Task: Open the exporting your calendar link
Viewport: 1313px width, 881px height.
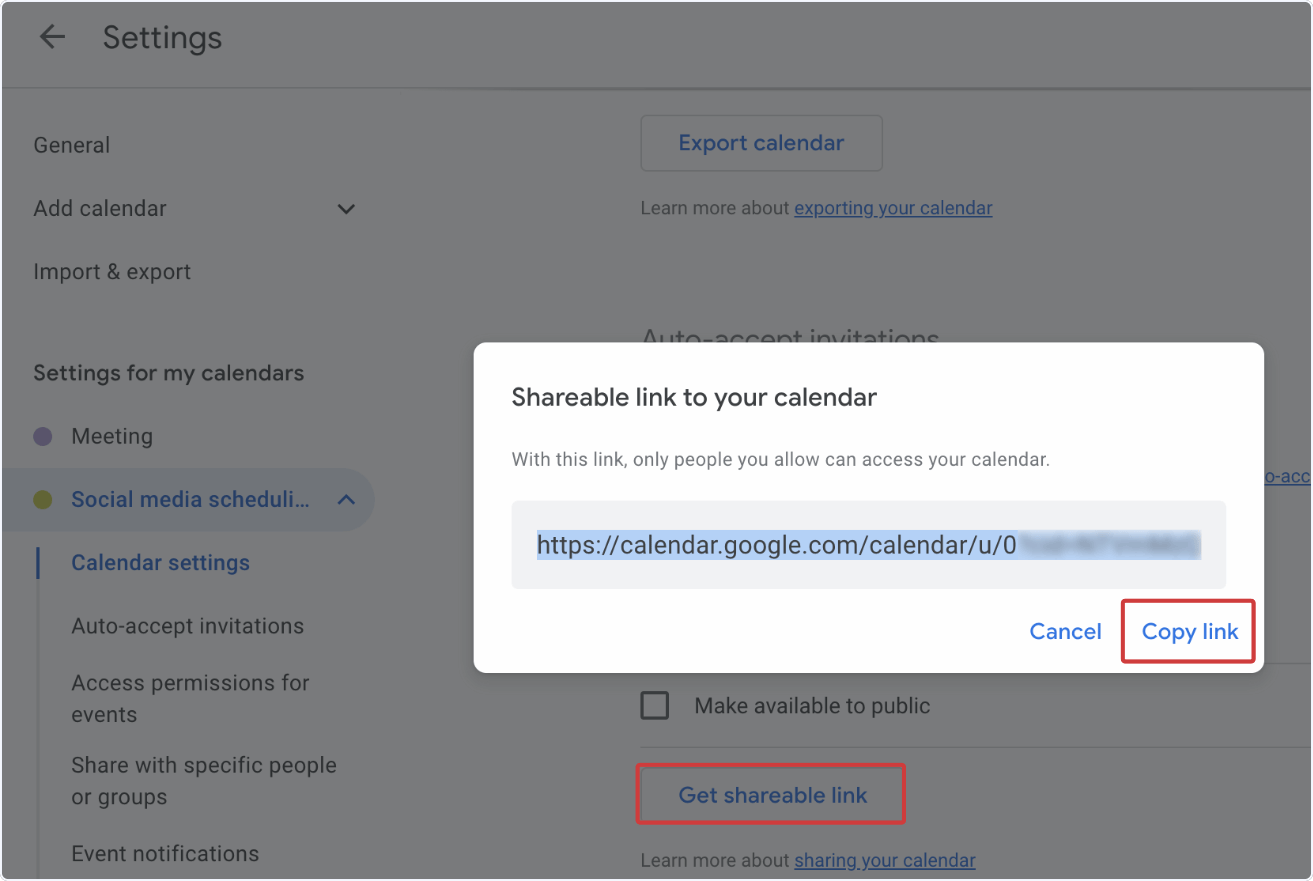Action: (x=893, y=208)
